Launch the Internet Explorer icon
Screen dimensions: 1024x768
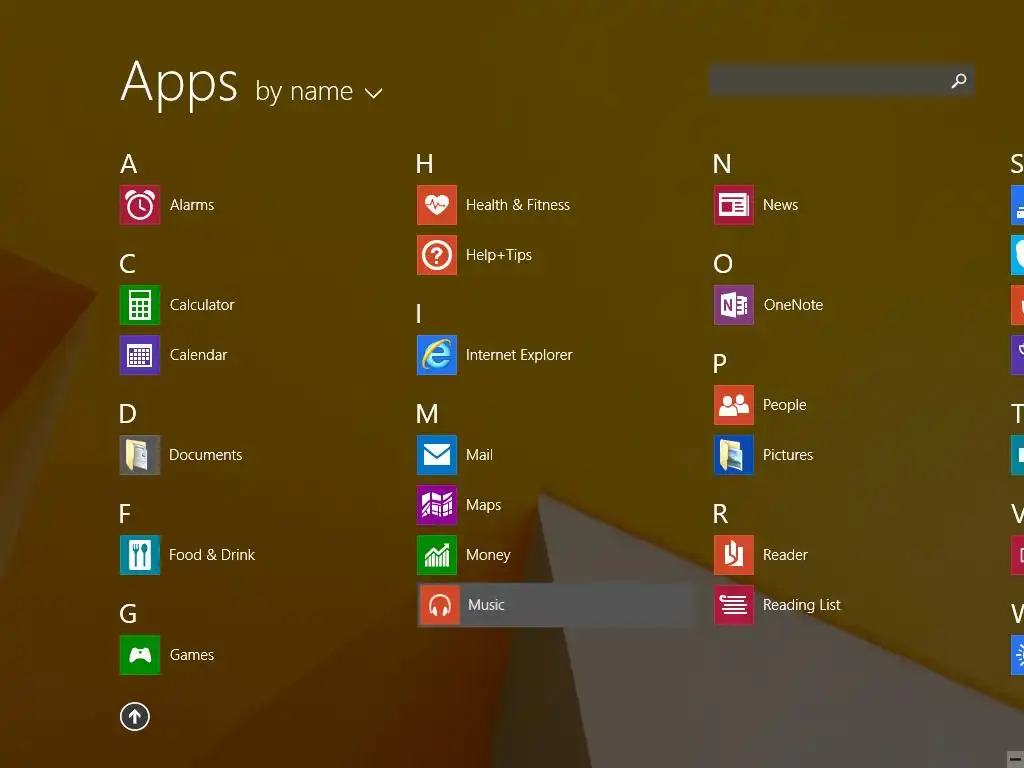[x=437, y=355]
